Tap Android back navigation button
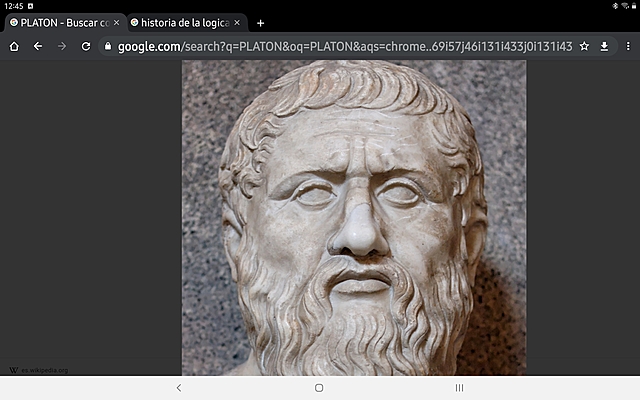Viewport: 640px width, 400px height. (x=179, y=388)
